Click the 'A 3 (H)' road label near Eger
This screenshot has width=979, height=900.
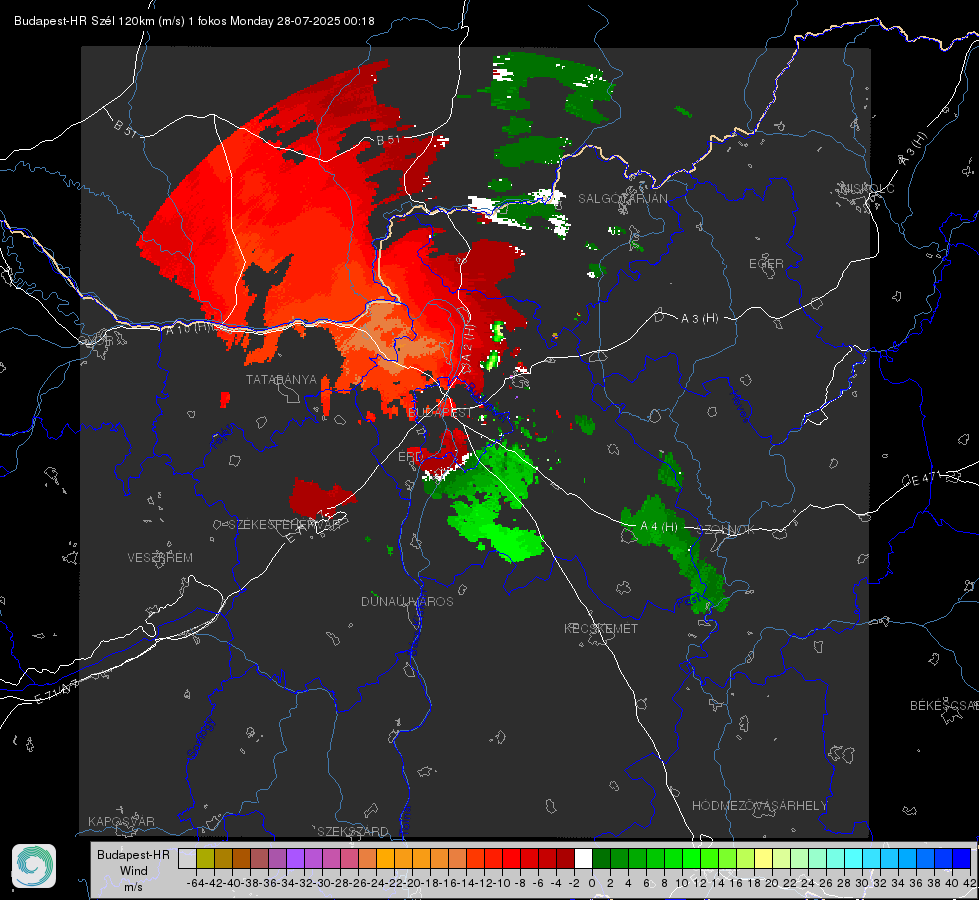[x=699, y=319]
